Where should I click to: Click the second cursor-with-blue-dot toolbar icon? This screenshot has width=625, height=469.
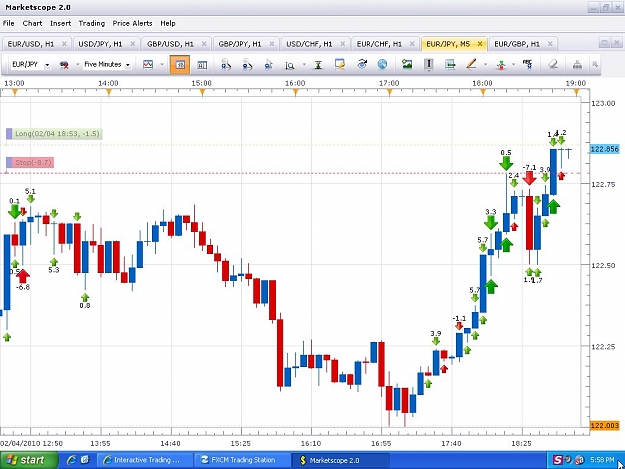[x=247, y=65]
